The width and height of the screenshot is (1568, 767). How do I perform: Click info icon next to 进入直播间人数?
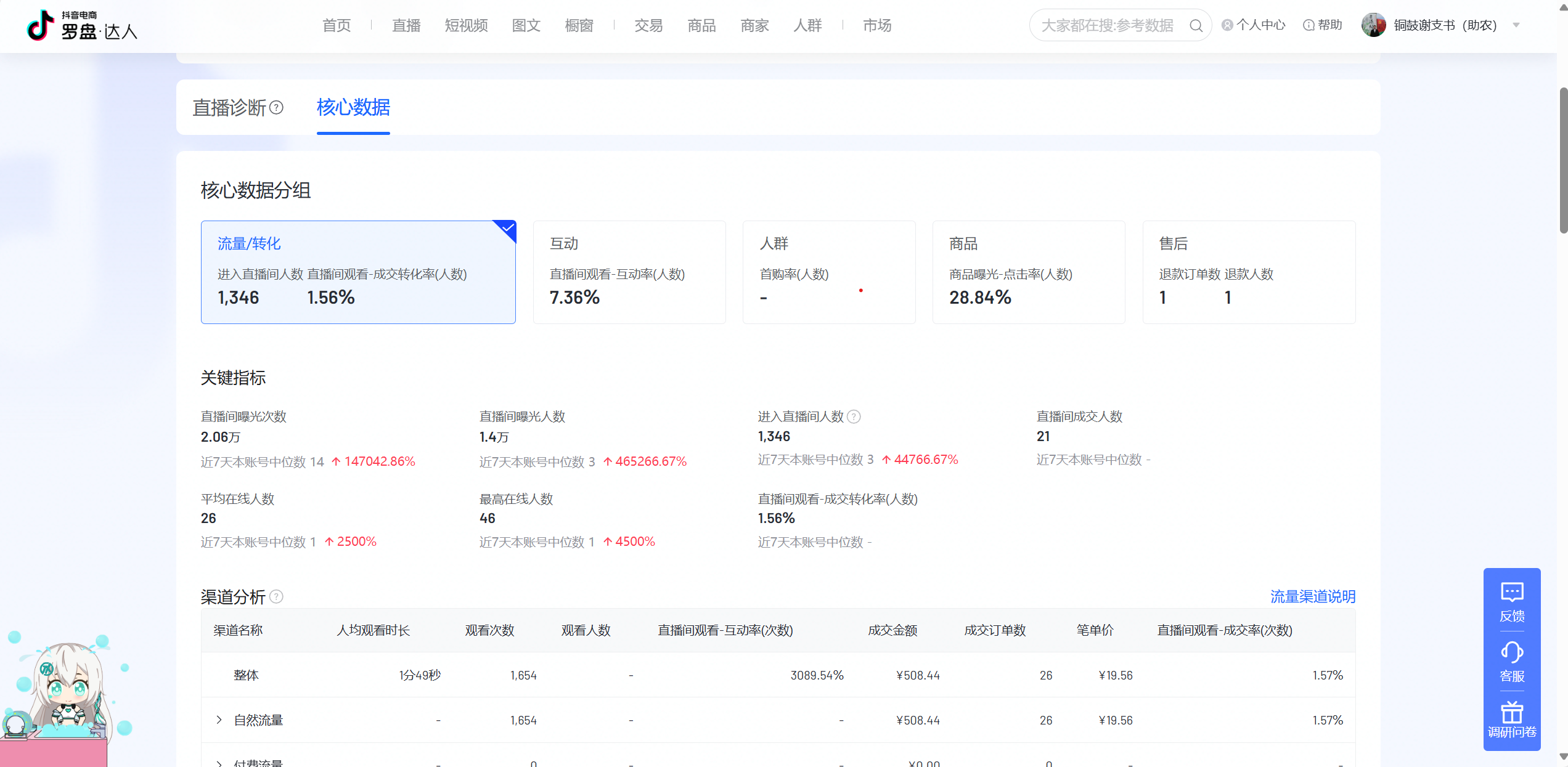coord(854,417)
